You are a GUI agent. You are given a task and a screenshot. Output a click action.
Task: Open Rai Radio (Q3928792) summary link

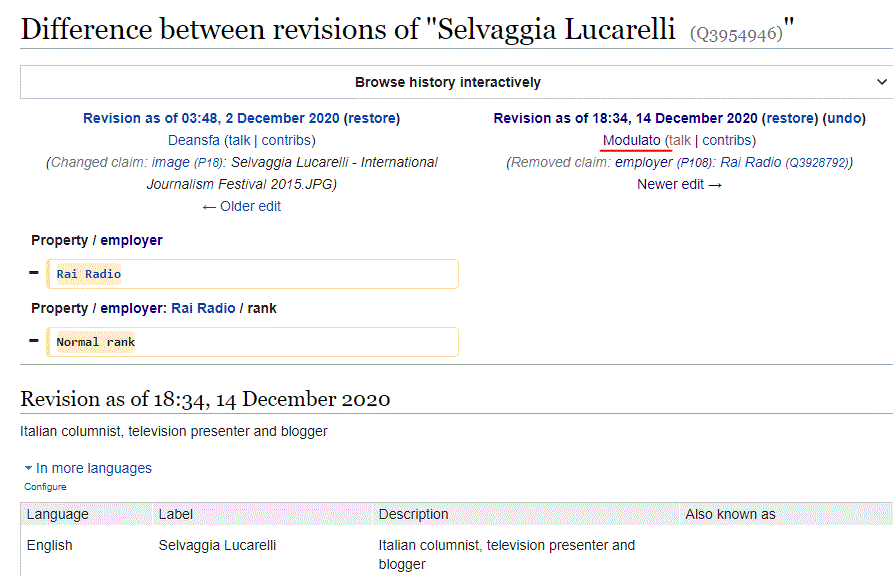785,162
